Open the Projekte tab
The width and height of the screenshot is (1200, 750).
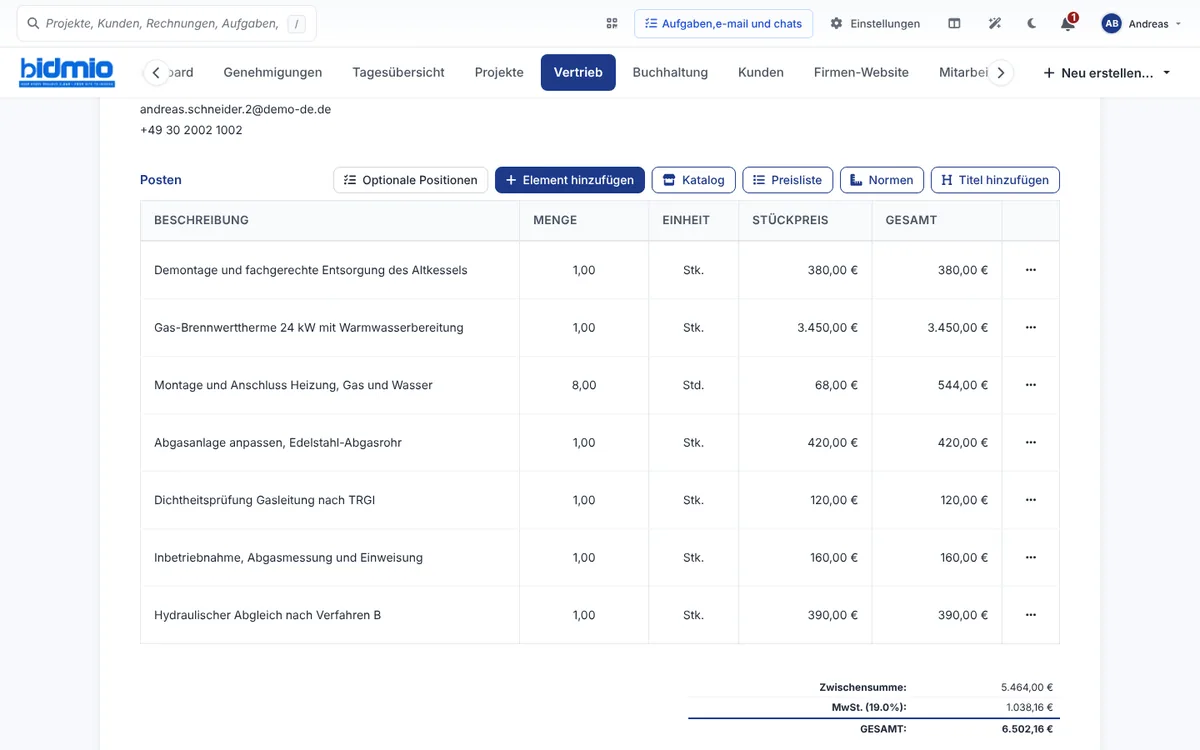(x=499, y=72)
